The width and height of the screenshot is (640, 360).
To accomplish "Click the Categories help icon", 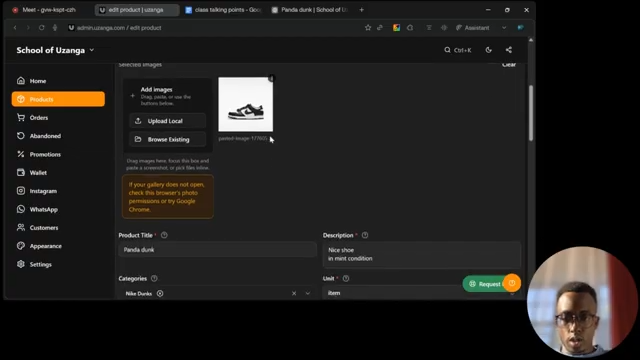I will point(154,278).
